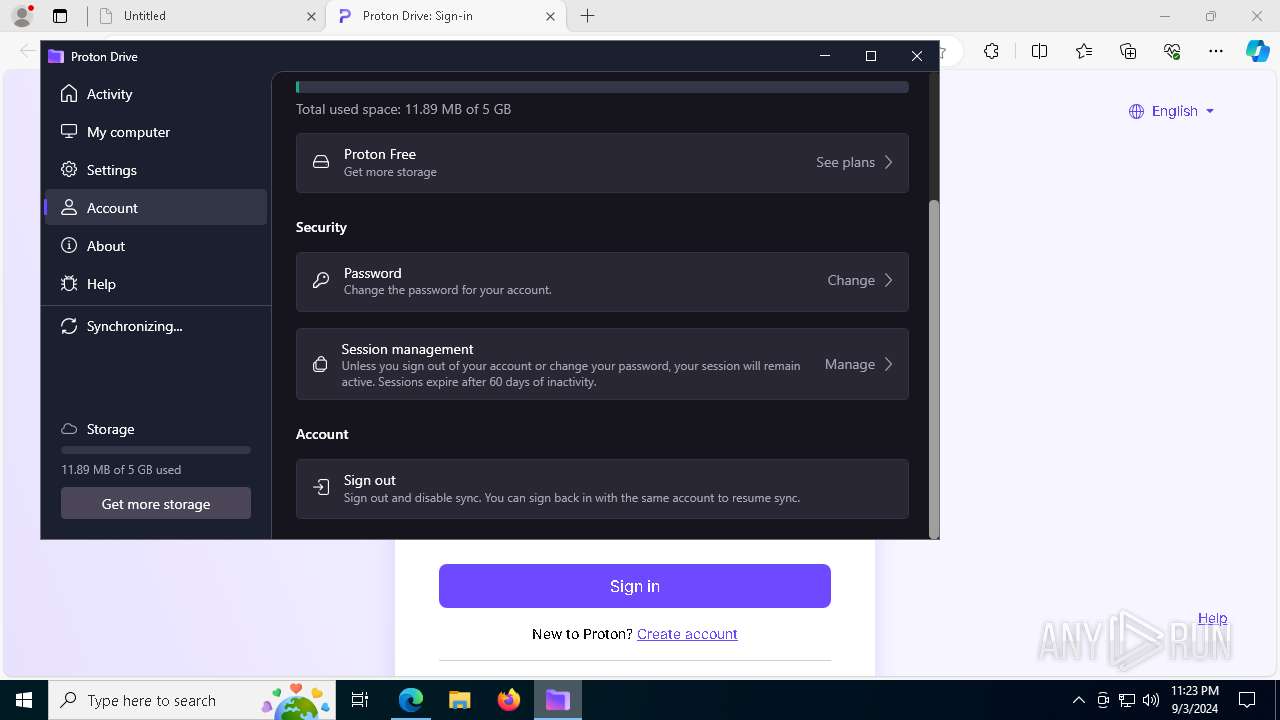Screen dimensions: 1280x720
Task: Click the sidebar storage usage bar
Action: click(x=156, y=450)
